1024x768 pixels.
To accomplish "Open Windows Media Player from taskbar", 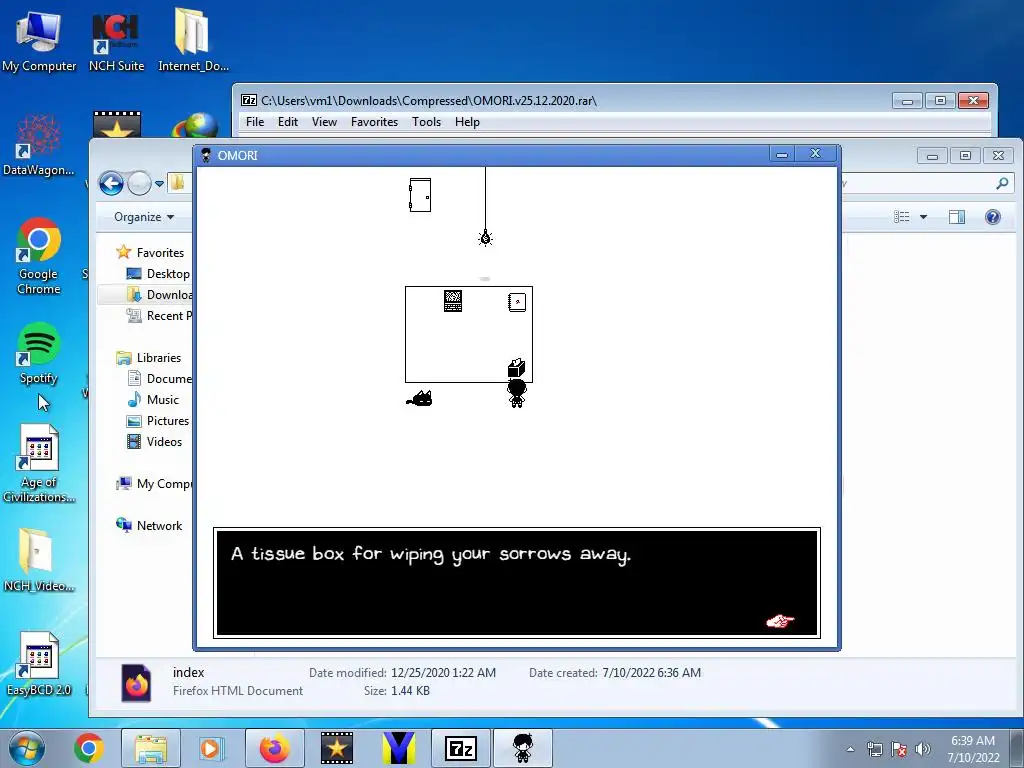I will (x=211, y=748).
